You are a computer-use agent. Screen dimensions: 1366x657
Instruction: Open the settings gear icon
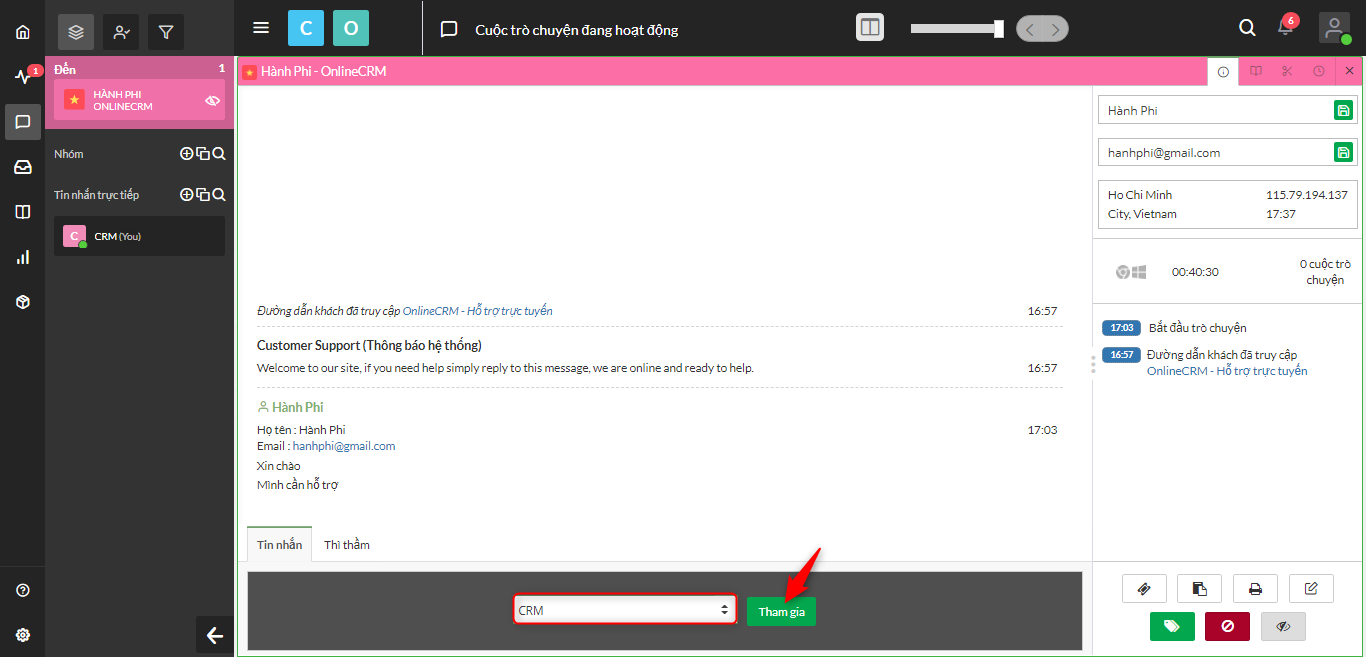tap(22, 635)
